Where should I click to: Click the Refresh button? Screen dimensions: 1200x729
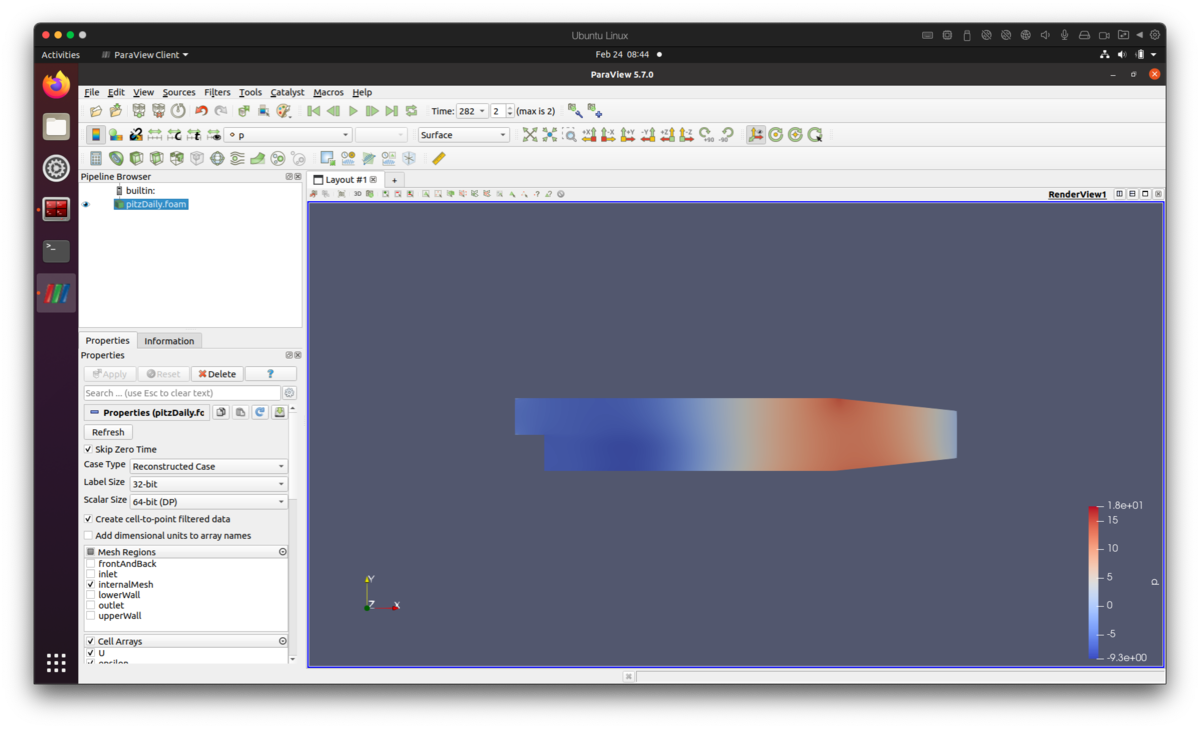pos(108,432)
